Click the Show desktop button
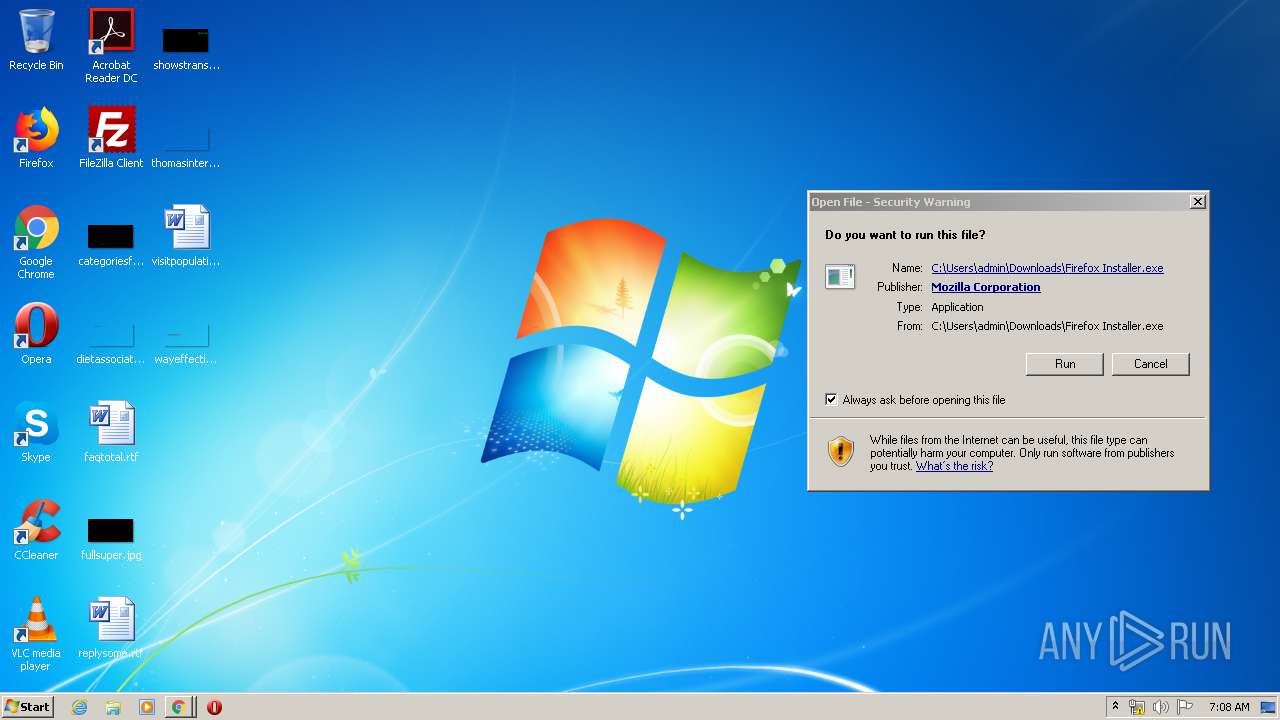Image resolution: width=1280 pixels, height=720 pixels. coord(1269,707)
